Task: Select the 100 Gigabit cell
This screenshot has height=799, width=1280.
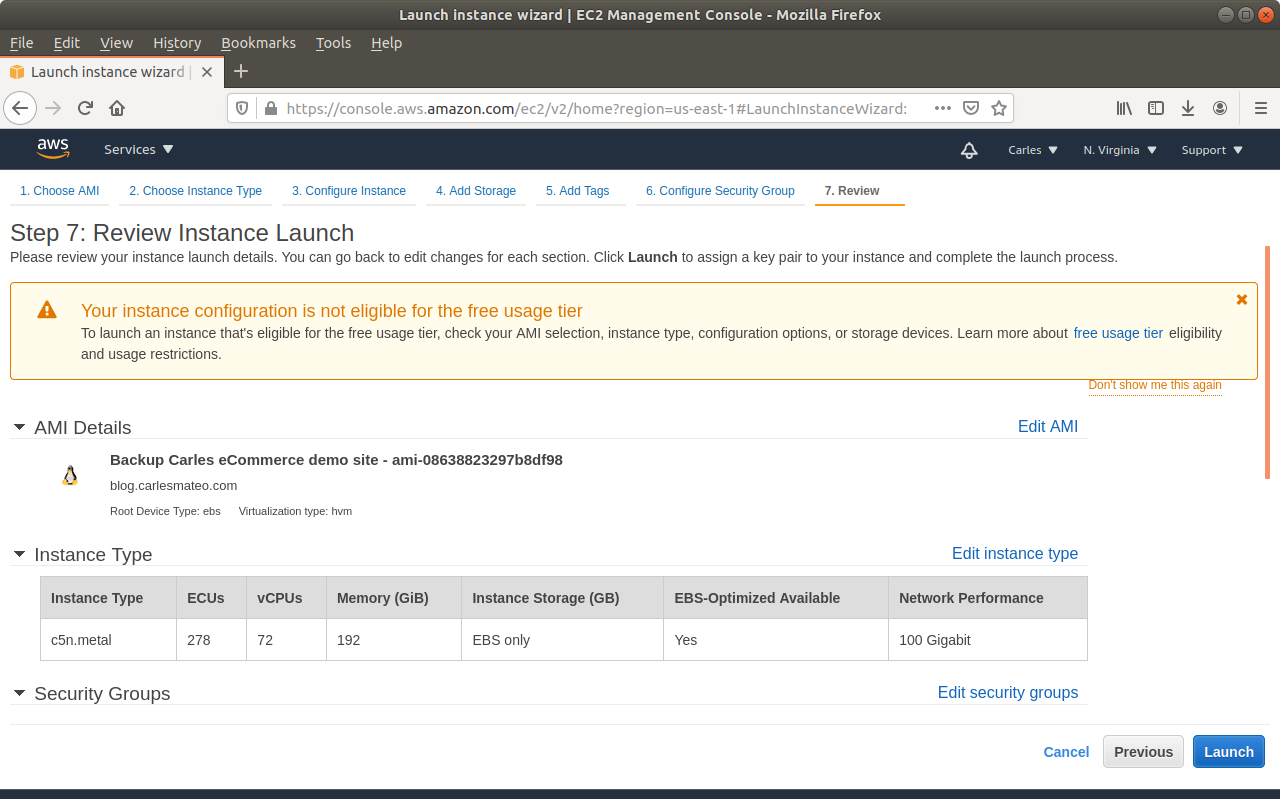Action: (987, 640)
